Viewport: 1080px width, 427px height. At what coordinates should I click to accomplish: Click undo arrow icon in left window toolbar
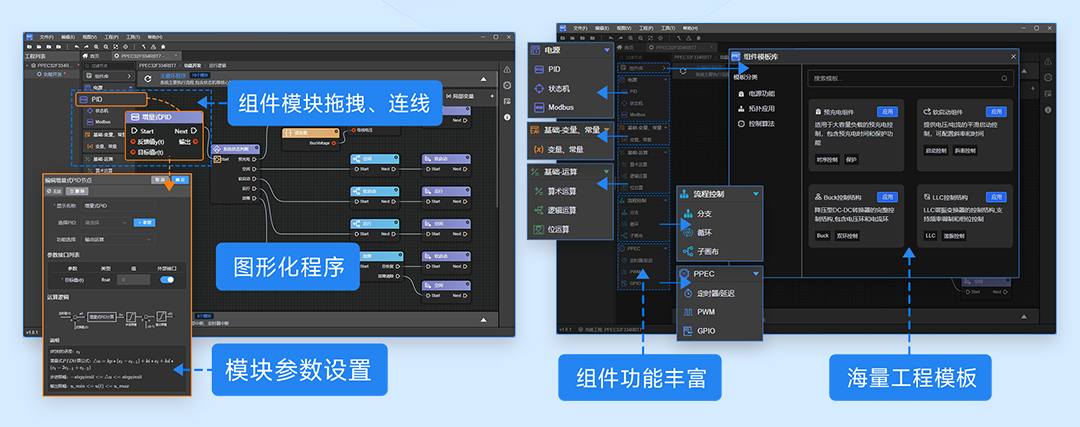77,46
